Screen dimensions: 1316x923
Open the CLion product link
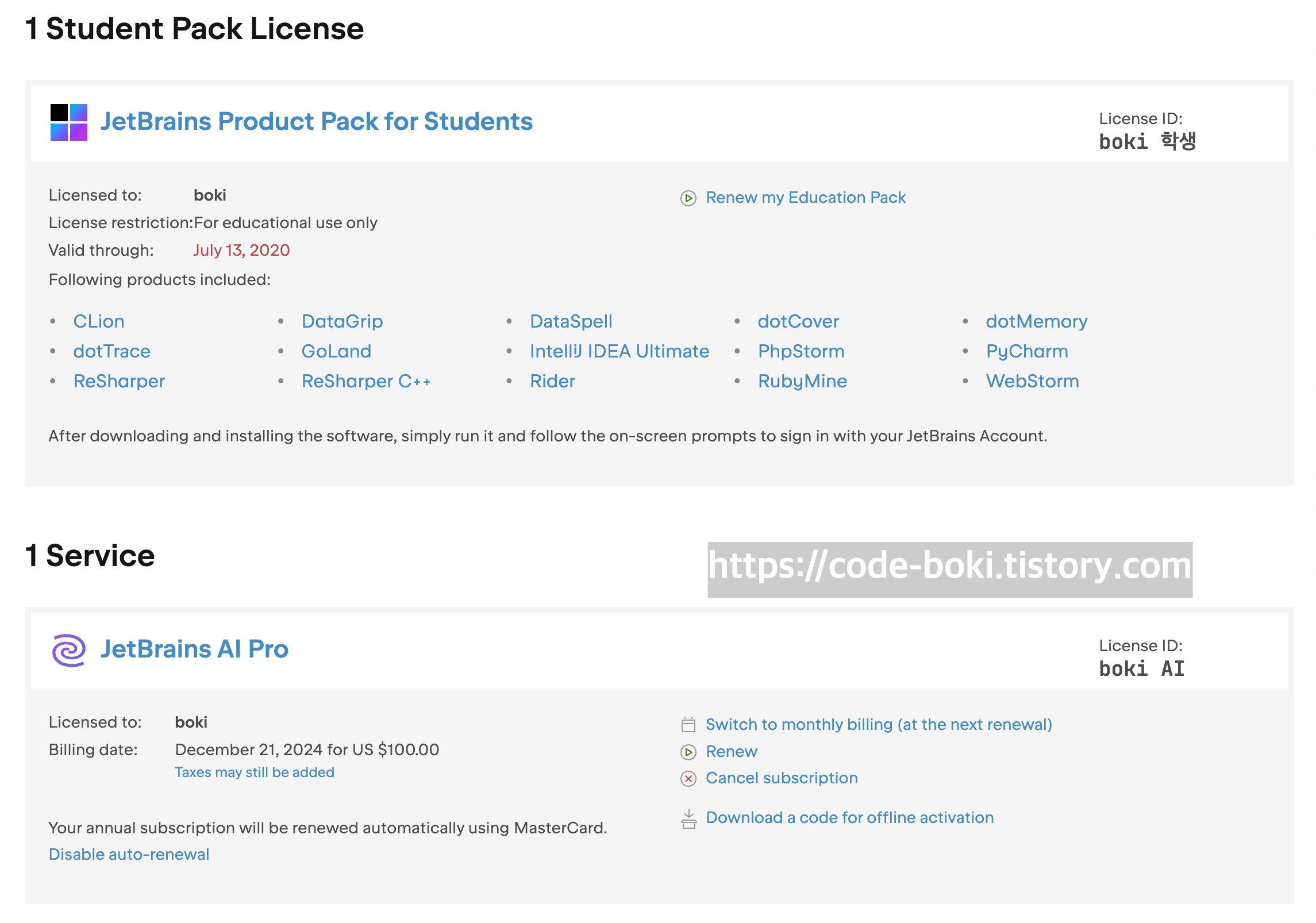pos(98,321)
